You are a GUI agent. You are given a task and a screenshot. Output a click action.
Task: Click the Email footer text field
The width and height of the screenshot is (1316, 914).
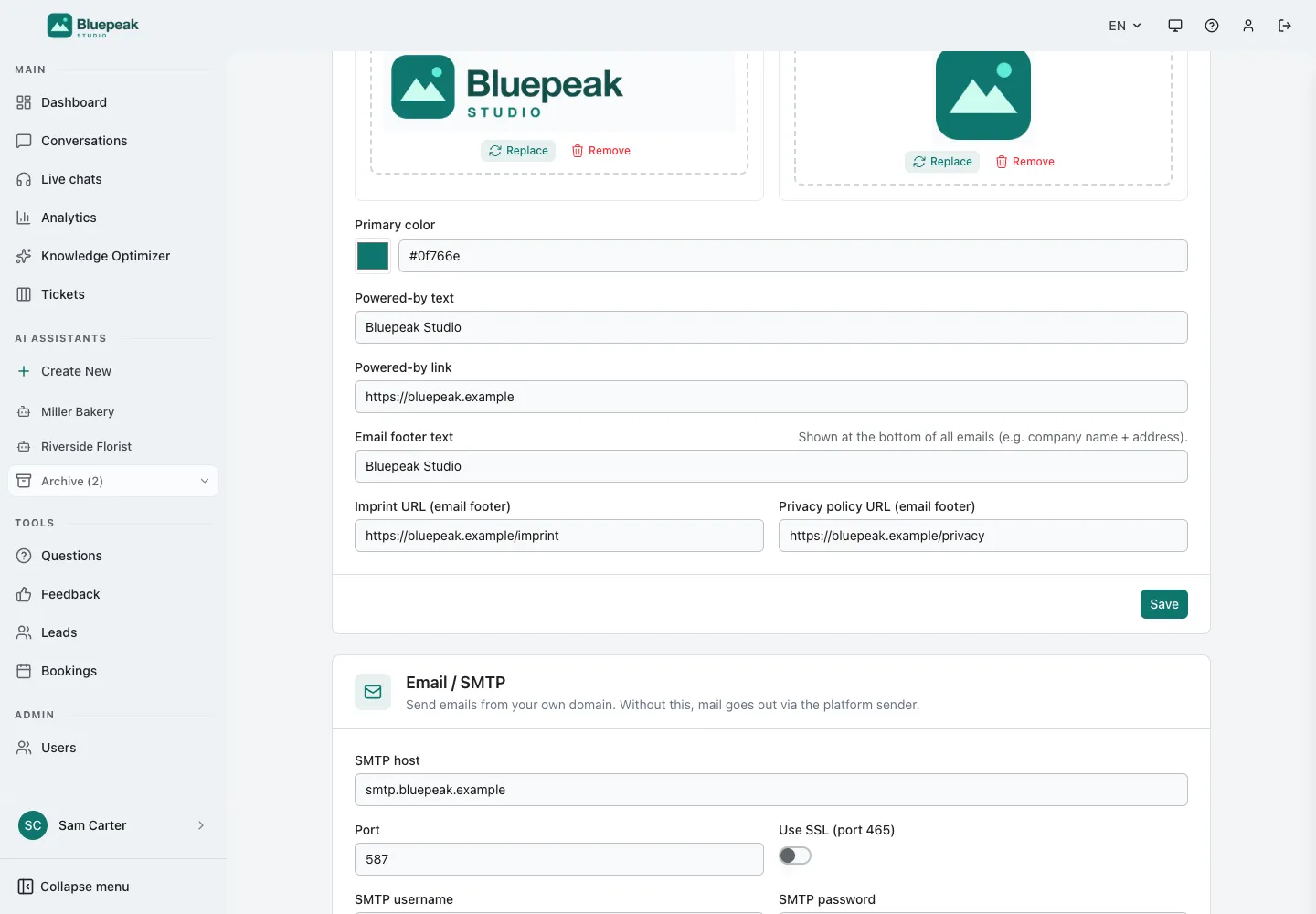[771, 466]
